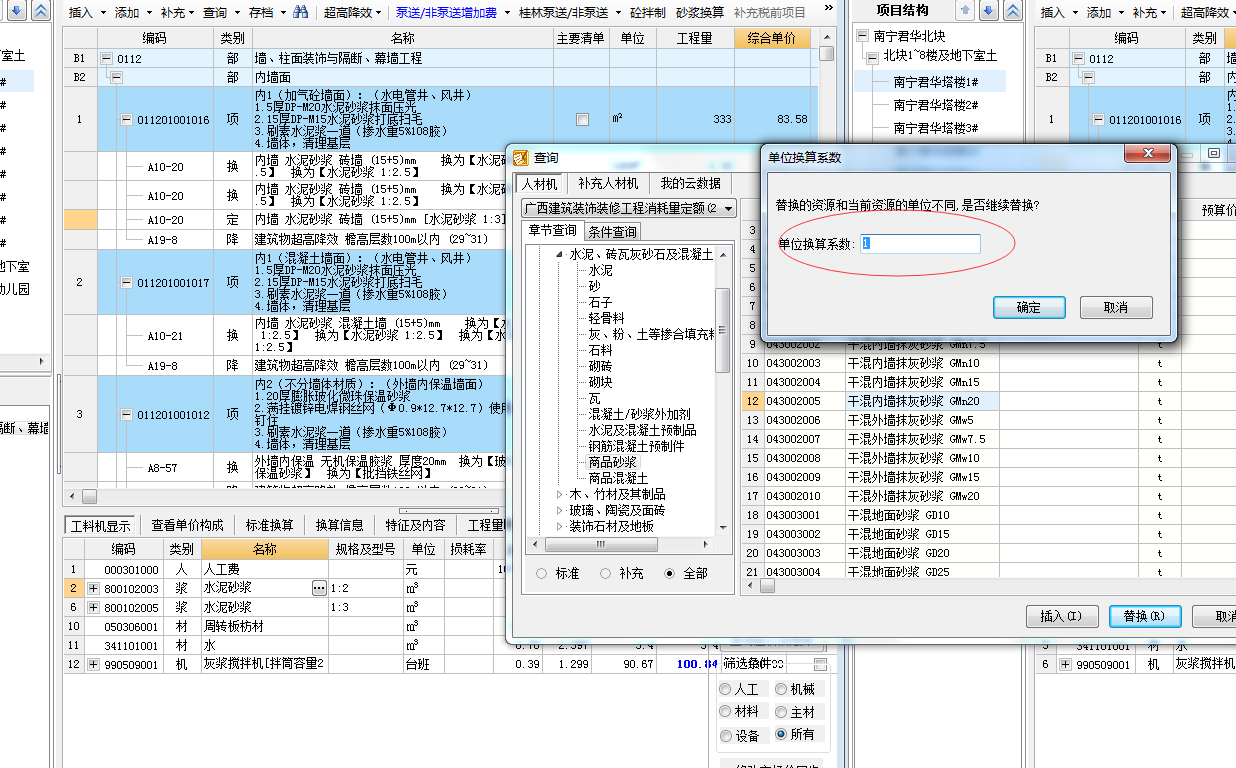
Task: Click the 插入(I) button in 查询 dialog
Action: (x=1062, y=616)
